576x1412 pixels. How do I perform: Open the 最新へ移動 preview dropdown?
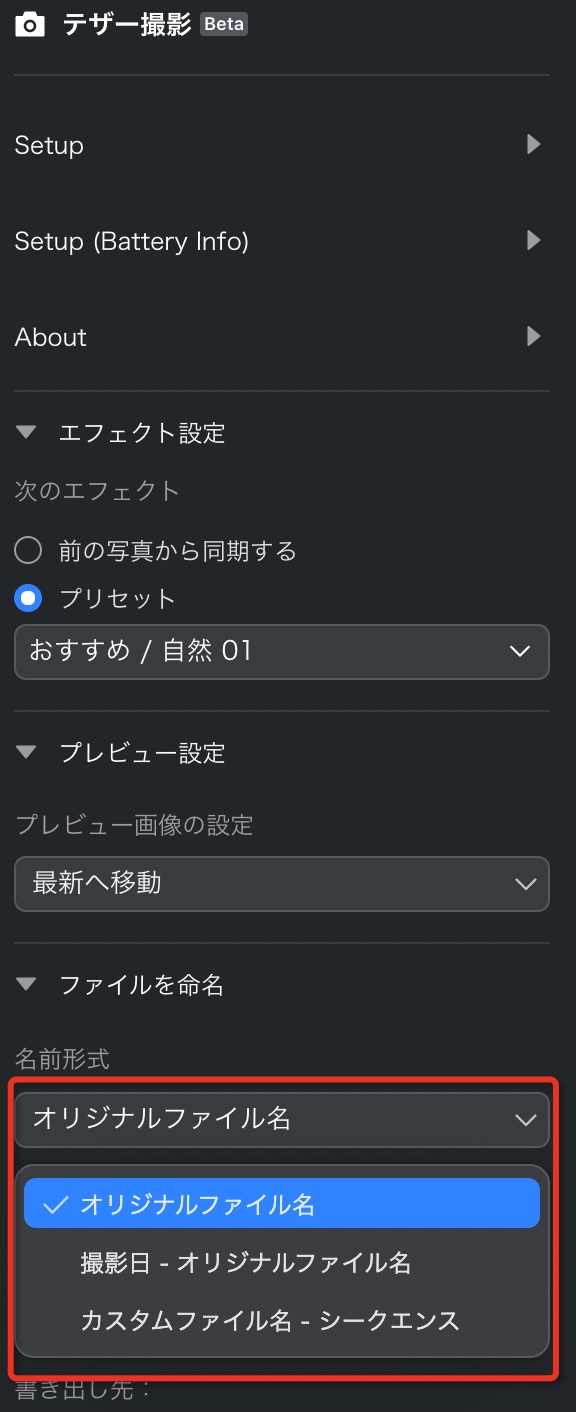click(282, 883)
